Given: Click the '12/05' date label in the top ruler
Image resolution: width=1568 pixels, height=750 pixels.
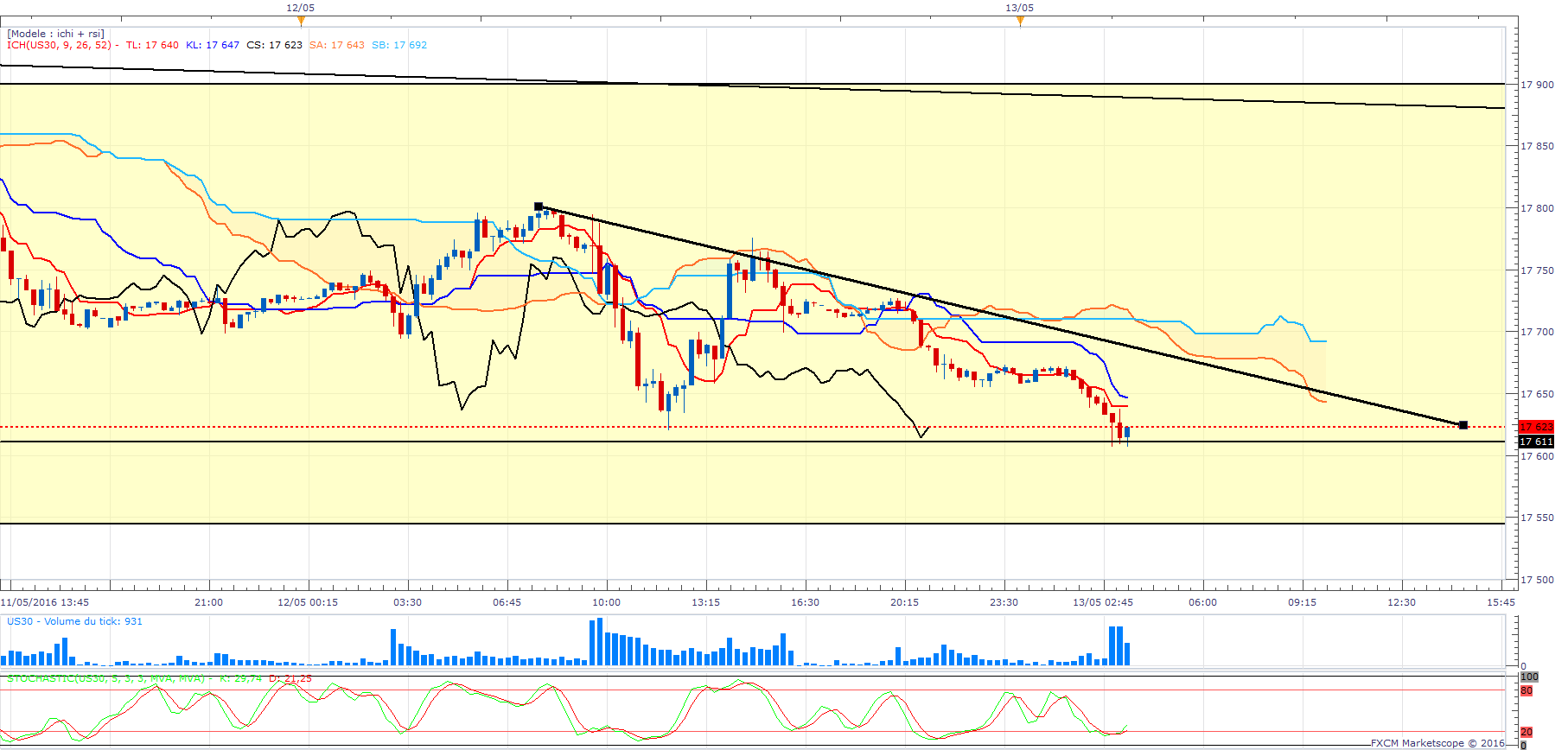Looking at the screenshot, I should tap(301, 8).
